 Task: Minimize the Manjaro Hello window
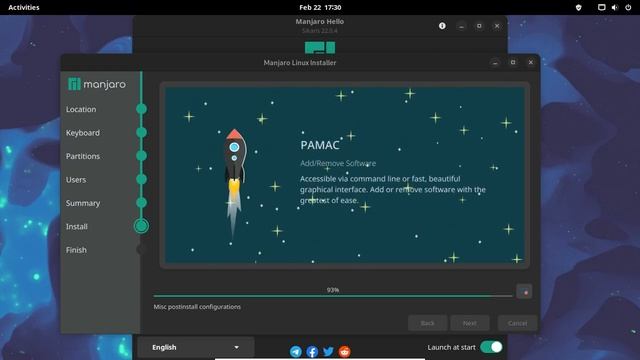pyautogui.click(x=461, y=26)
